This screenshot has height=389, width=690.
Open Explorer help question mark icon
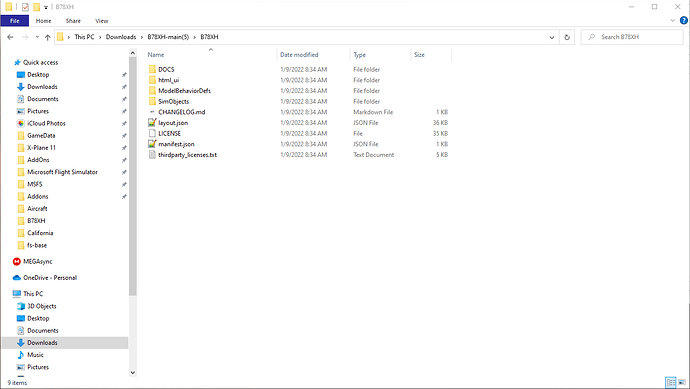pos(684,21)
